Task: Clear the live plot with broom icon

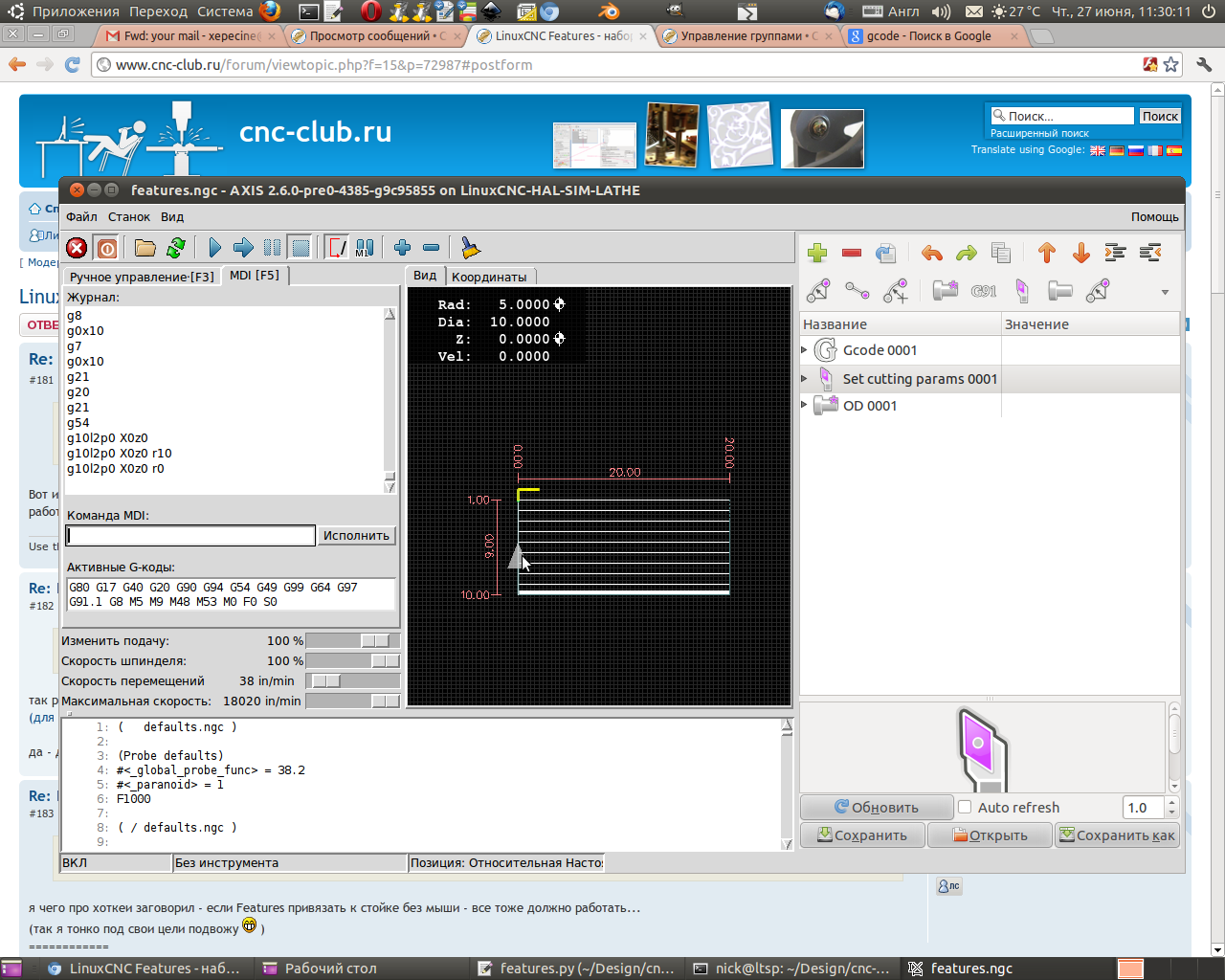Action: [470, 249]
